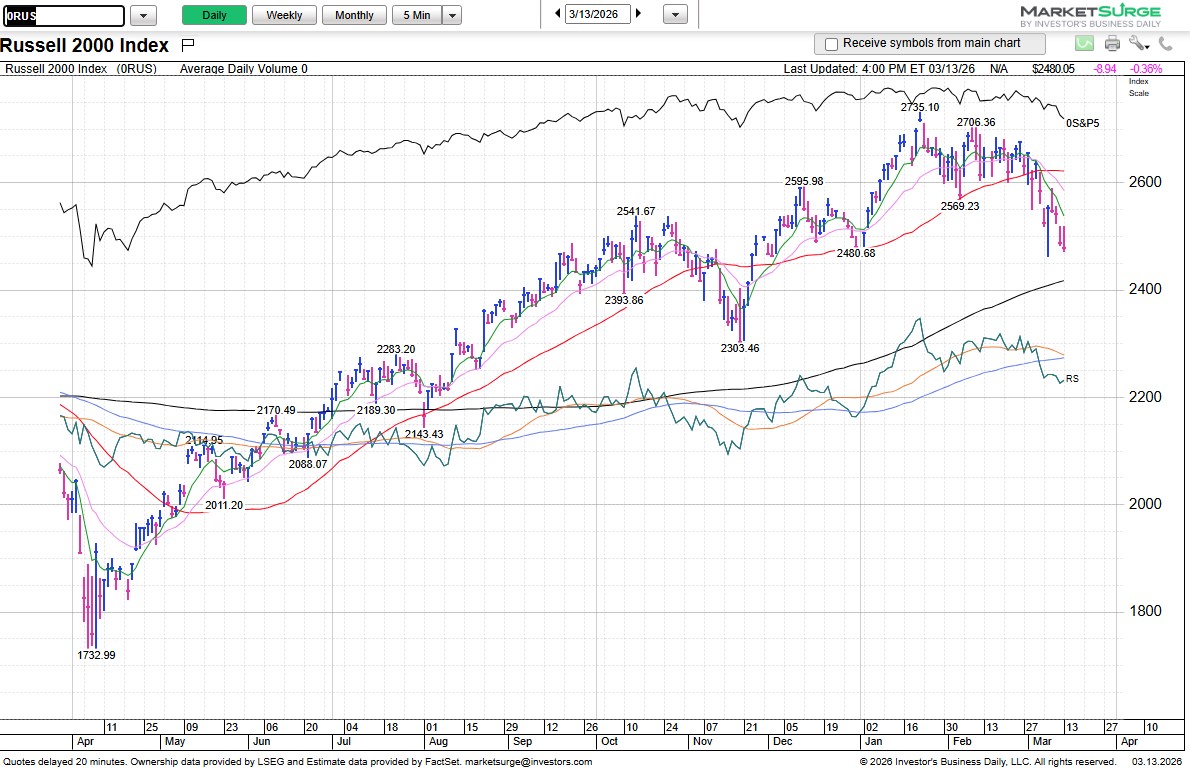Open the 5 Min interval dropdown
The width and height of the screenshot is (1190, 773).
pos(451,16)
